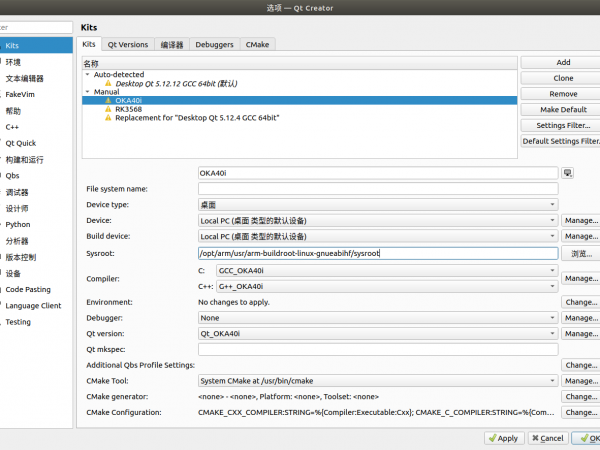Select the Replacement for Desktop Qt 5.12.4 kit
The image size is (600, 450).
coord(196,118)
